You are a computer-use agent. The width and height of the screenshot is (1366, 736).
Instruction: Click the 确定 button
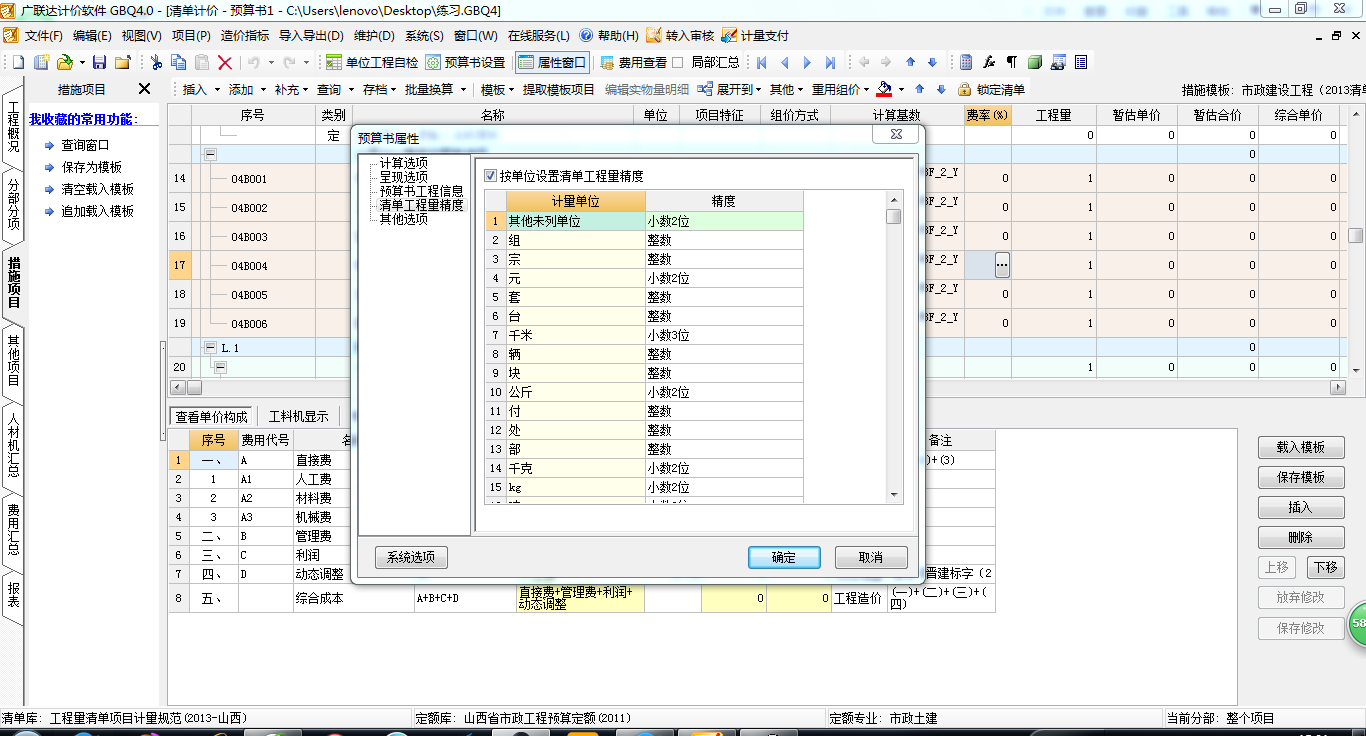coord(784,557)
